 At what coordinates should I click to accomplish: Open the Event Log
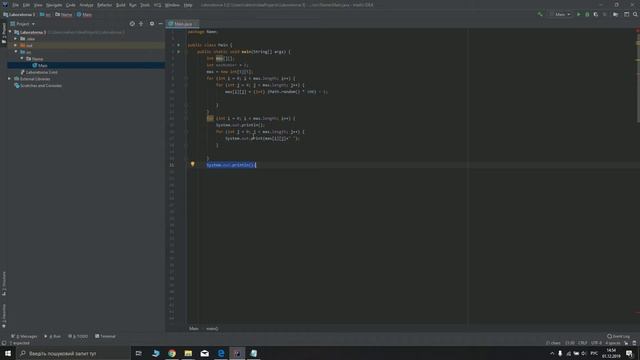618,336
